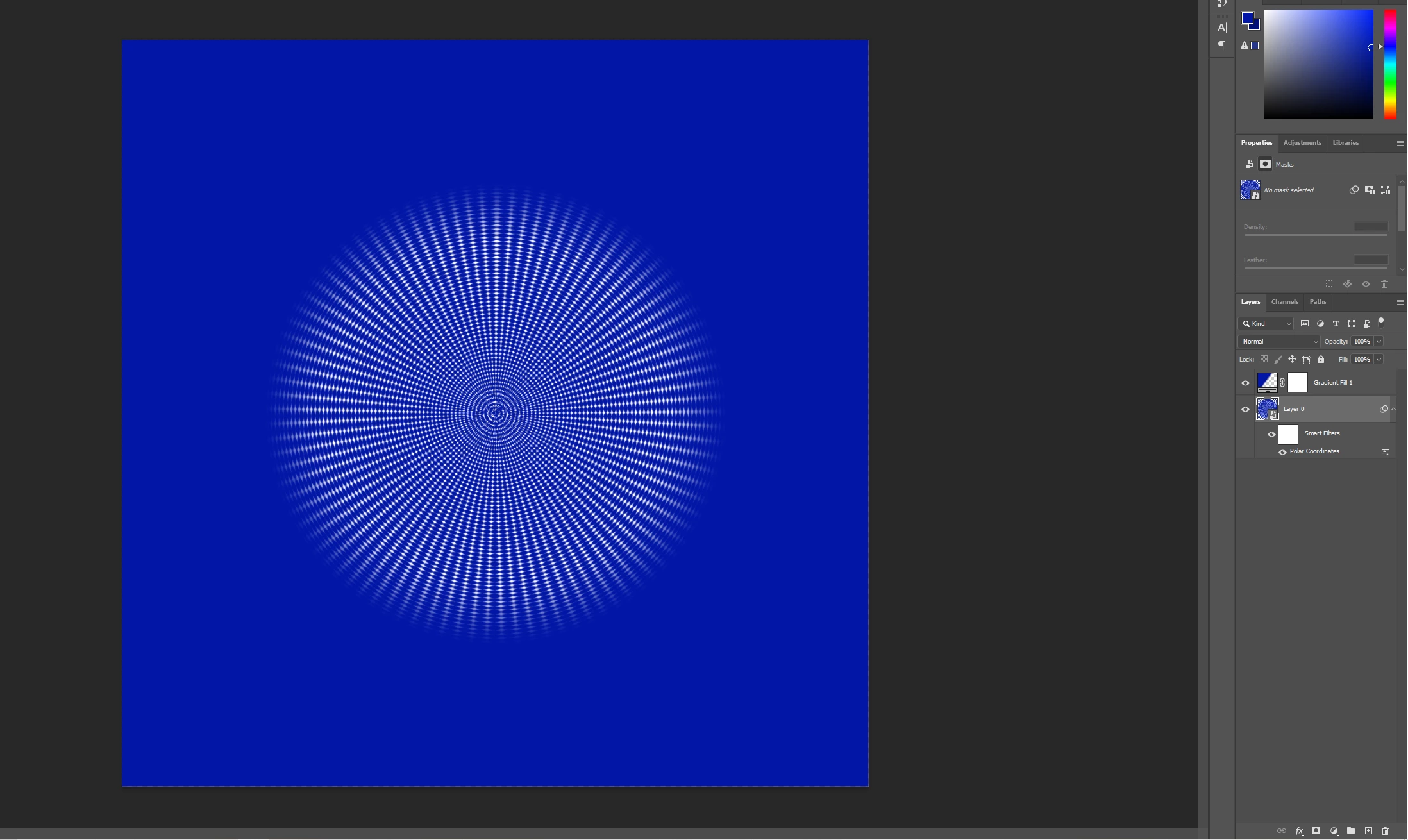
Task: Open the Normal blend mode dropdown
Action: coord(1278,342)
